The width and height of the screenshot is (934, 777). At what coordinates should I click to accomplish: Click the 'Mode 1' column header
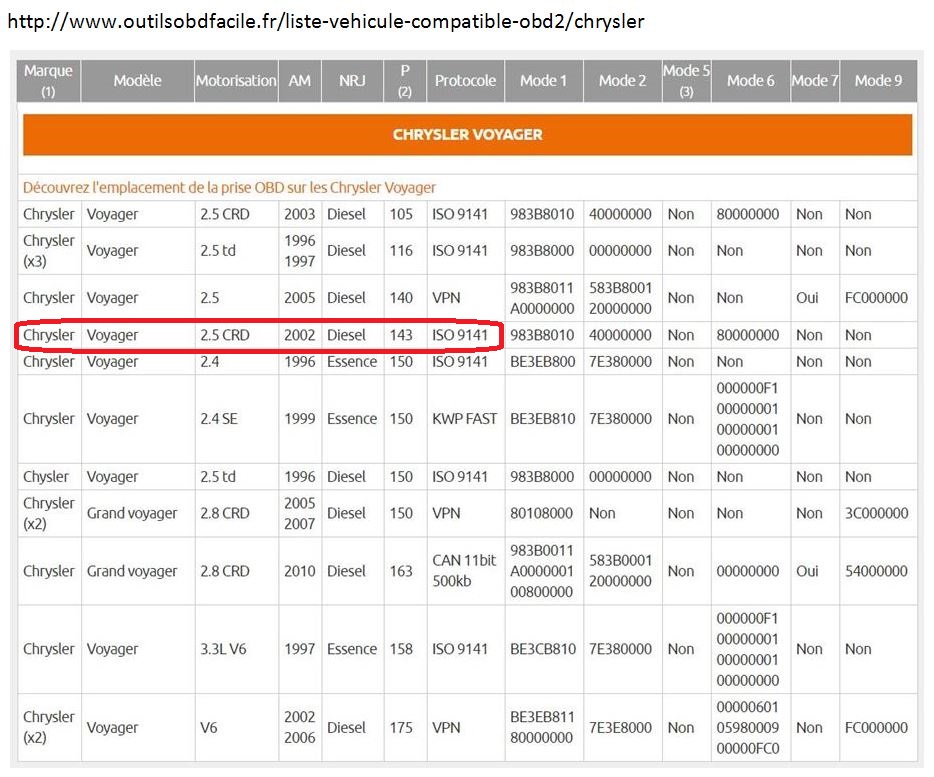pos(543,81)
